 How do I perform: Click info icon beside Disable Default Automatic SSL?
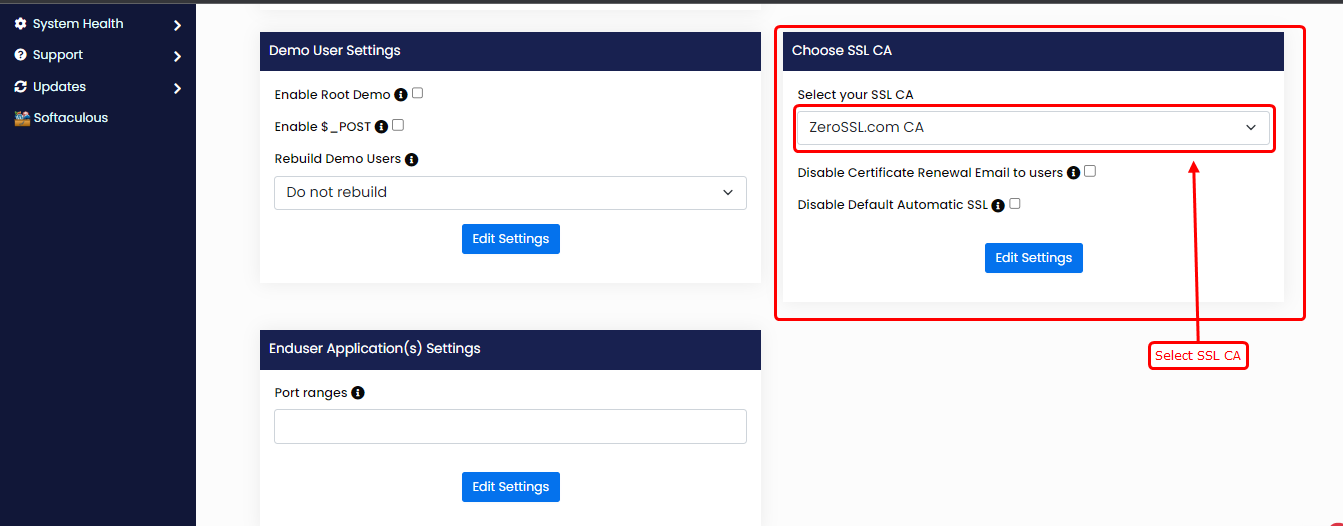coord(998,205)
